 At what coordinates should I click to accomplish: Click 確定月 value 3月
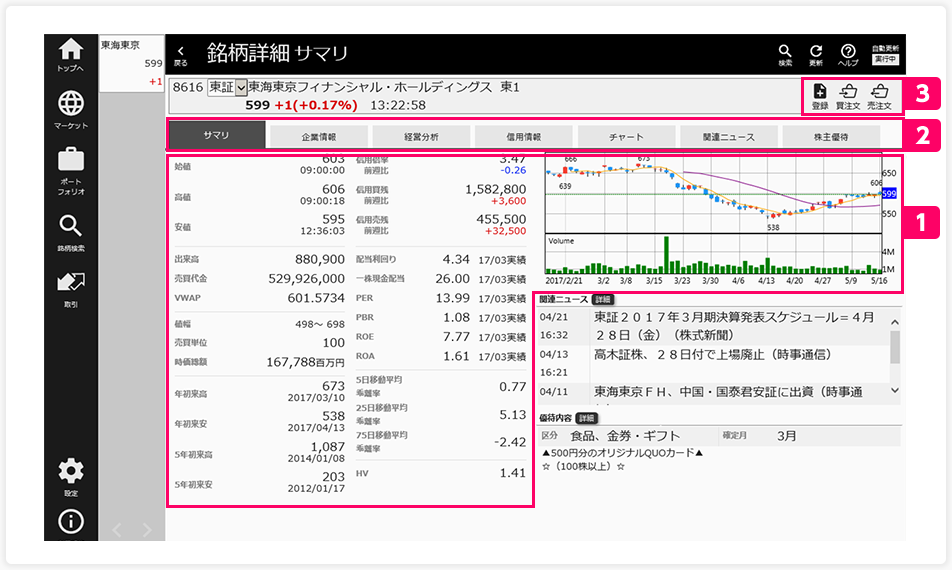786,436
